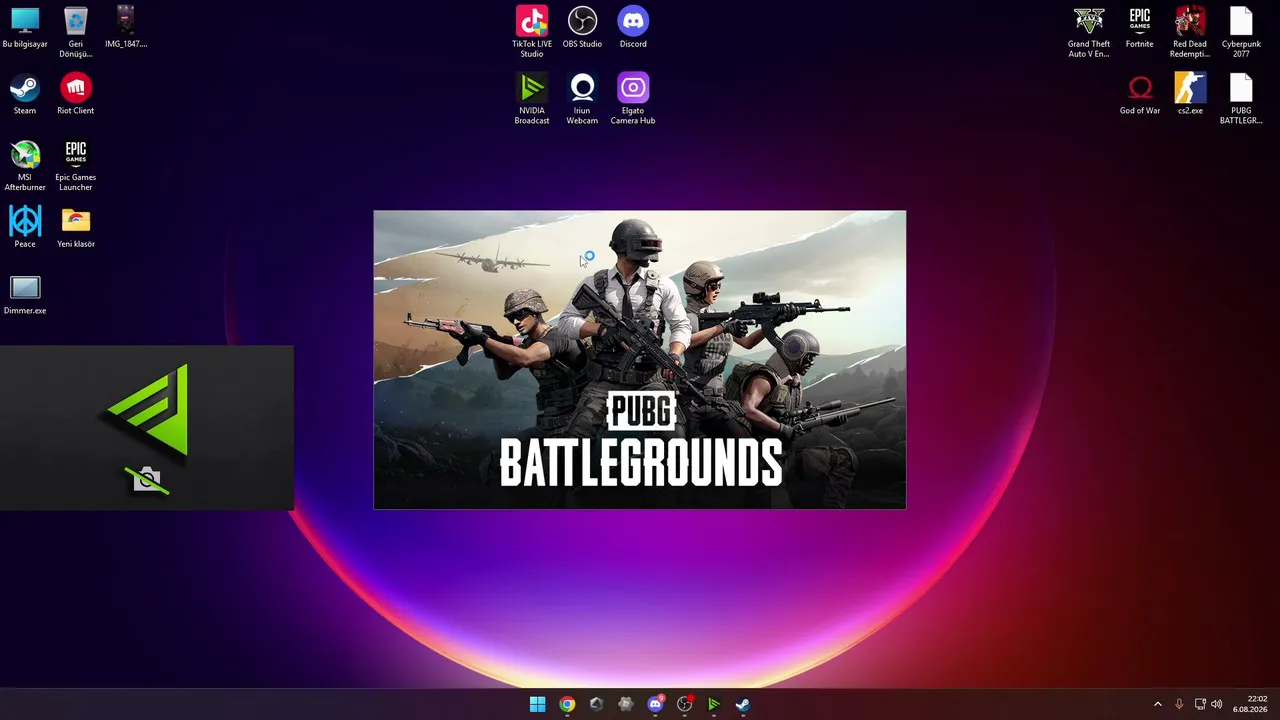Select the Fortnite desktop shortcut
This screenshot has width=1280, height=720.
click(1139, 28)
